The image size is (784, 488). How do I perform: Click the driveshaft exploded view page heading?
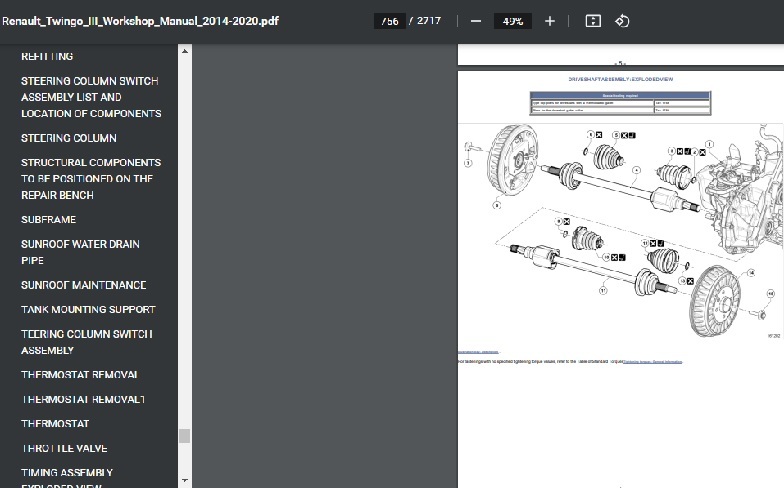pyautogui.click(x=620, y=79)
